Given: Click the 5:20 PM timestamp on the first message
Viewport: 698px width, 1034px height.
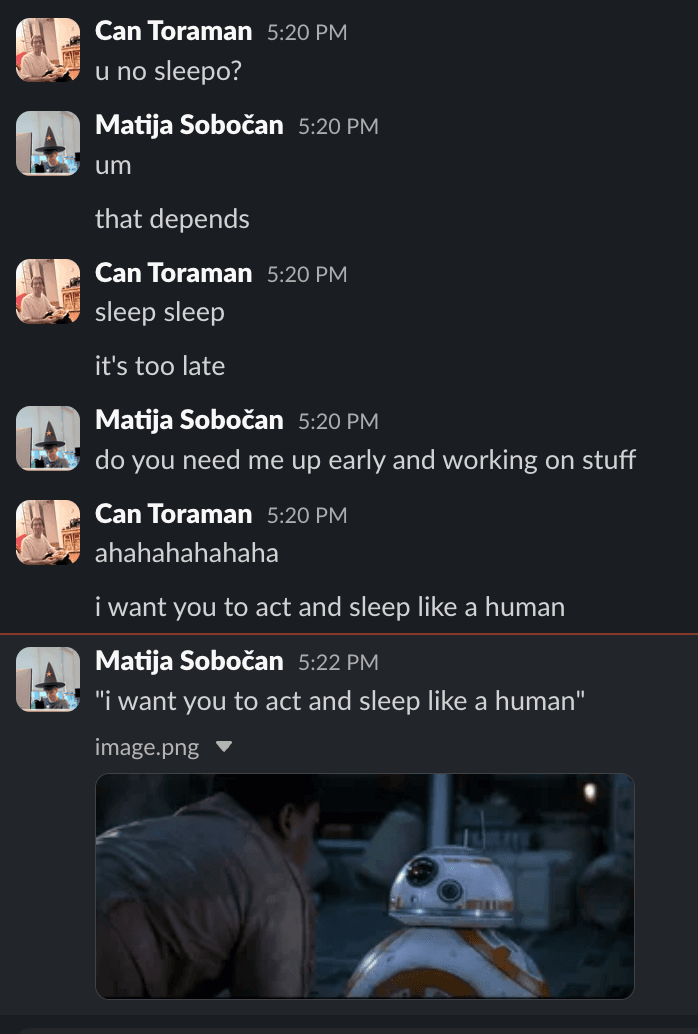Looking at the screenshot, I should [307, 31].
